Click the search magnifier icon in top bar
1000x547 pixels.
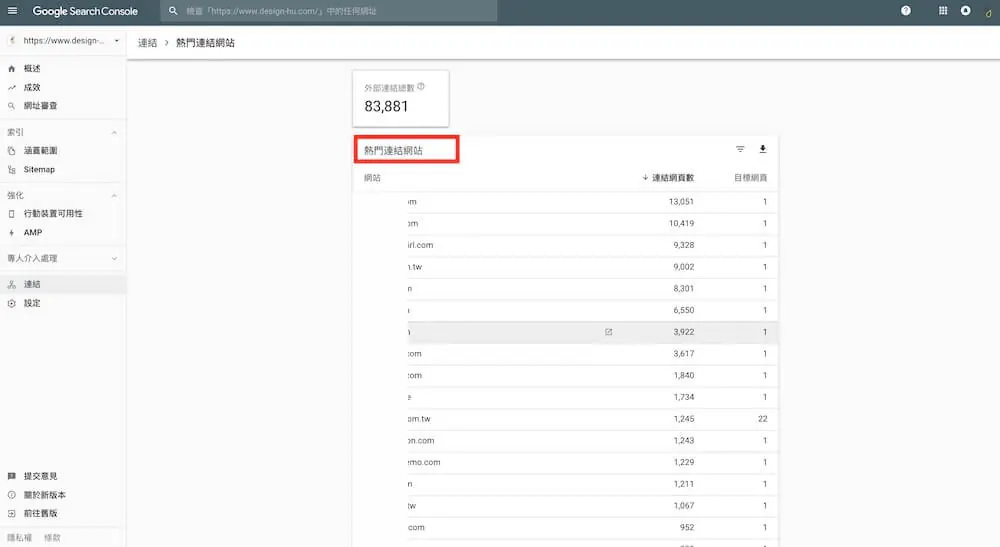click(173, 11)
